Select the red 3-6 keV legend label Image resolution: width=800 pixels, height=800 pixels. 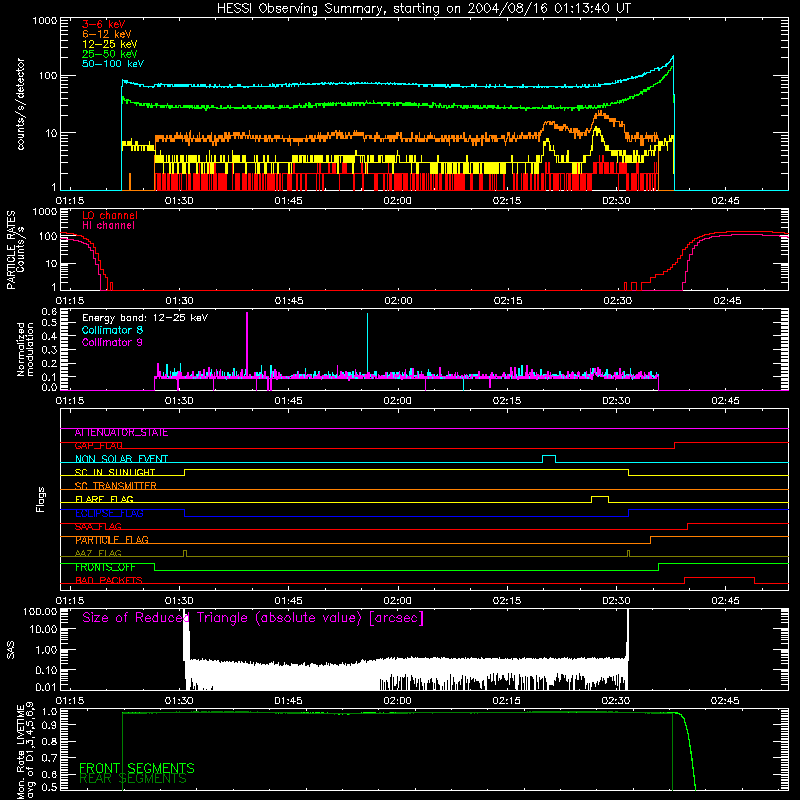(104, 24)
